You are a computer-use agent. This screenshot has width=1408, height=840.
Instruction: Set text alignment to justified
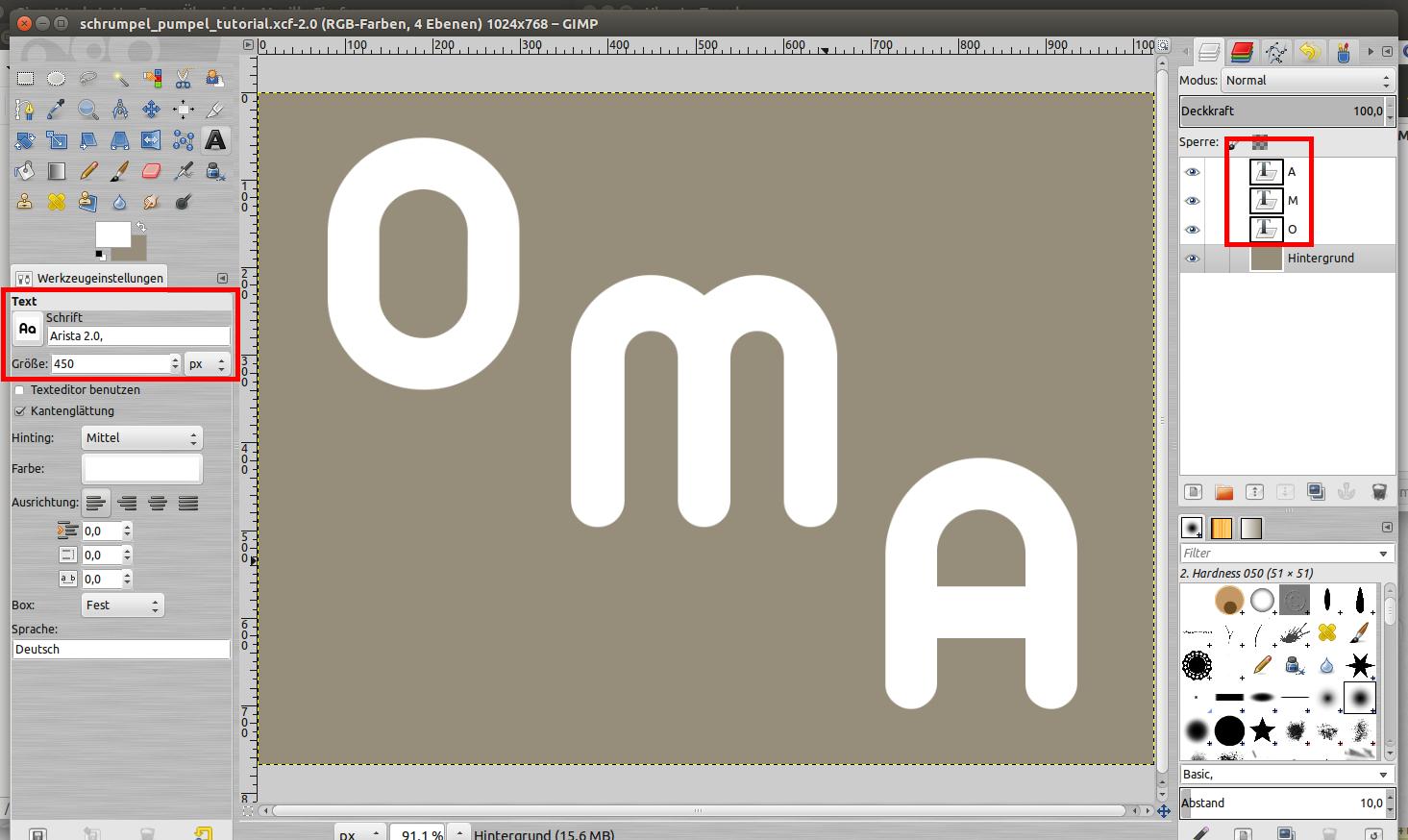(188, 503)
